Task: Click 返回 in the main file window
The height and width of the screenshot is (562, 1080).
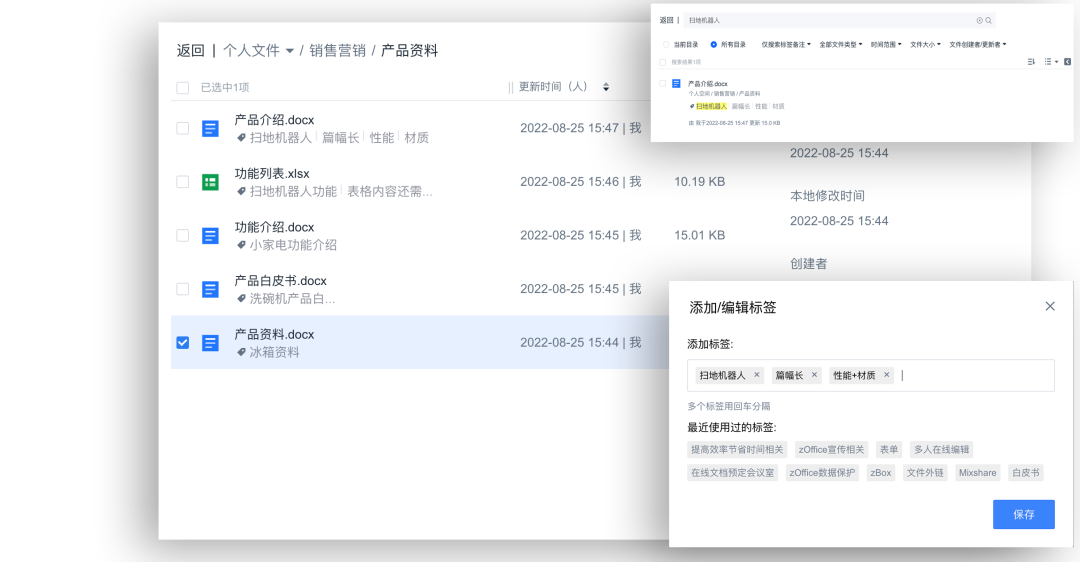Action: 191,51
